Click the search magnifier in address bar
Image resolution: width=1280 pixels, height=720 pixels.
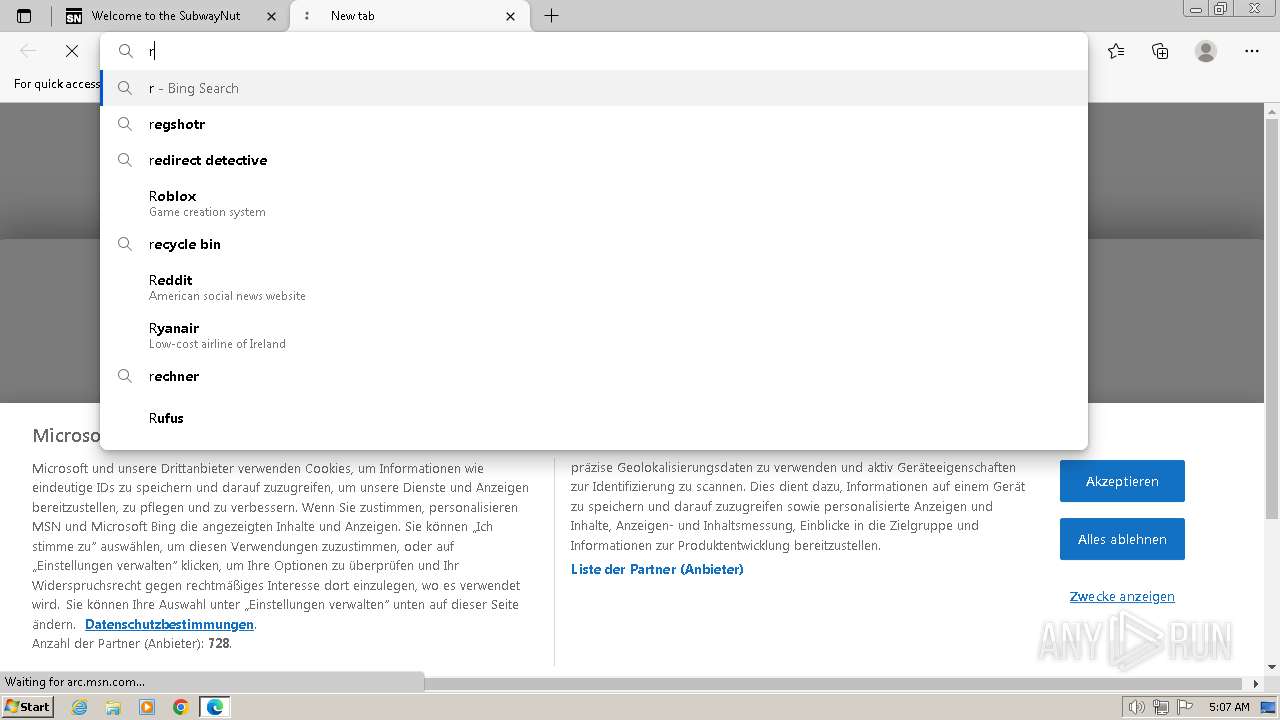[126, 51]
